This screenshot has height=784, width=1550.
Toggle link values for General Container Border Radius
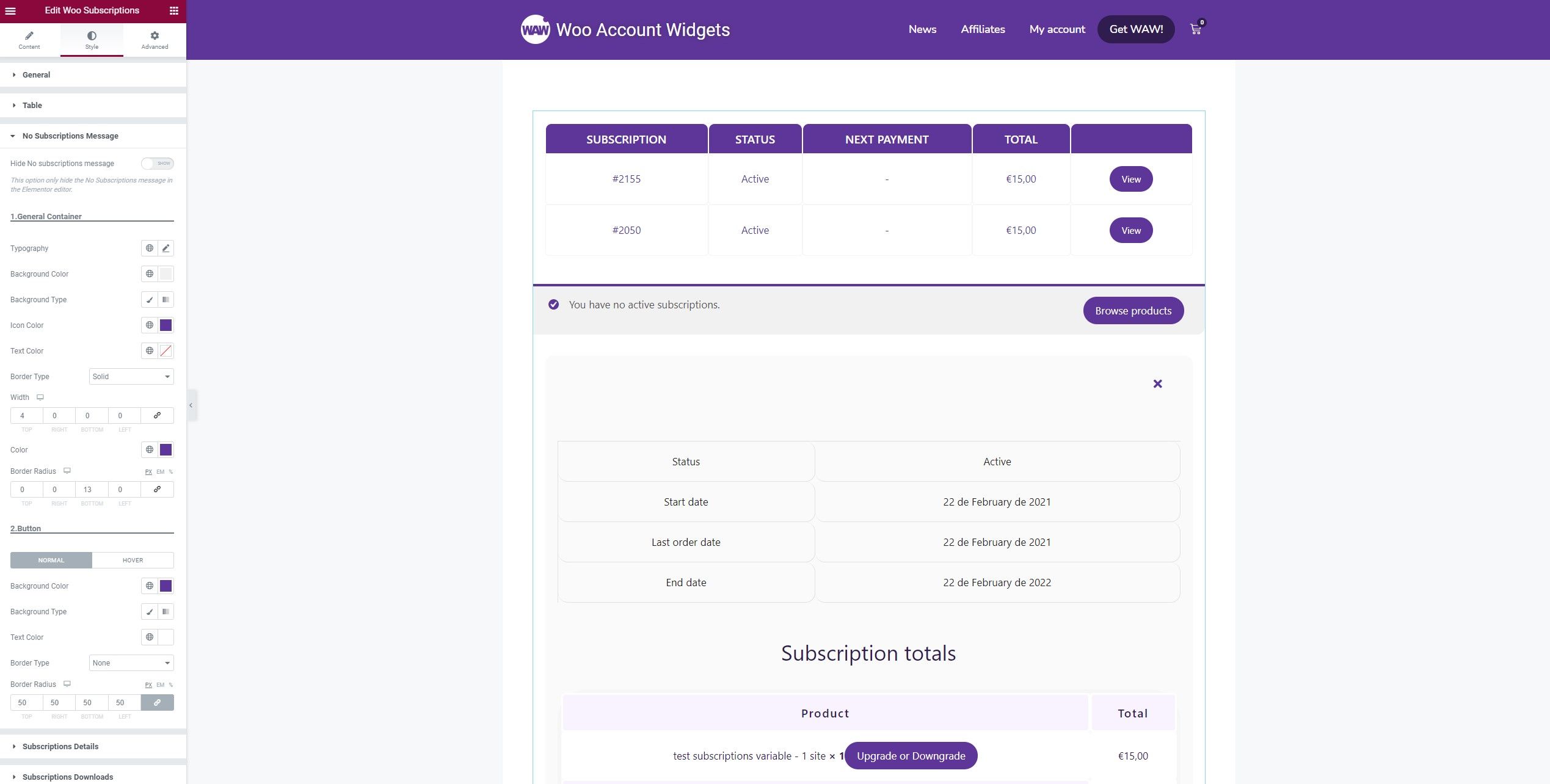click(x=157, y=490)
